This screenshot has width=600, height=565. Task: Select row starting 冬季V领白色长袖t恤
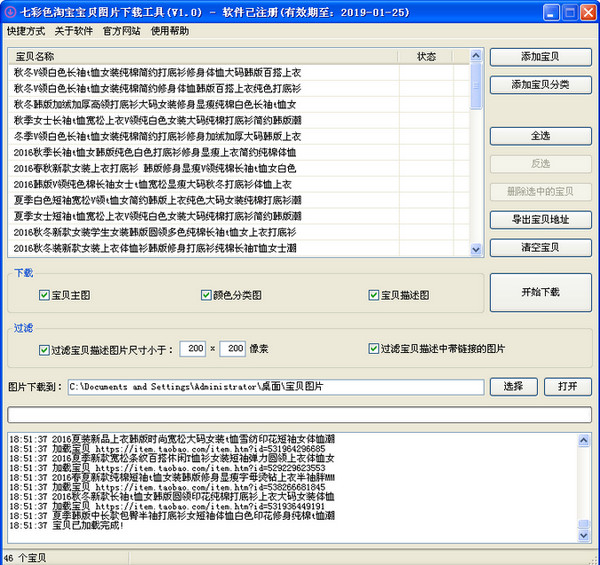(x=239, y=136)
